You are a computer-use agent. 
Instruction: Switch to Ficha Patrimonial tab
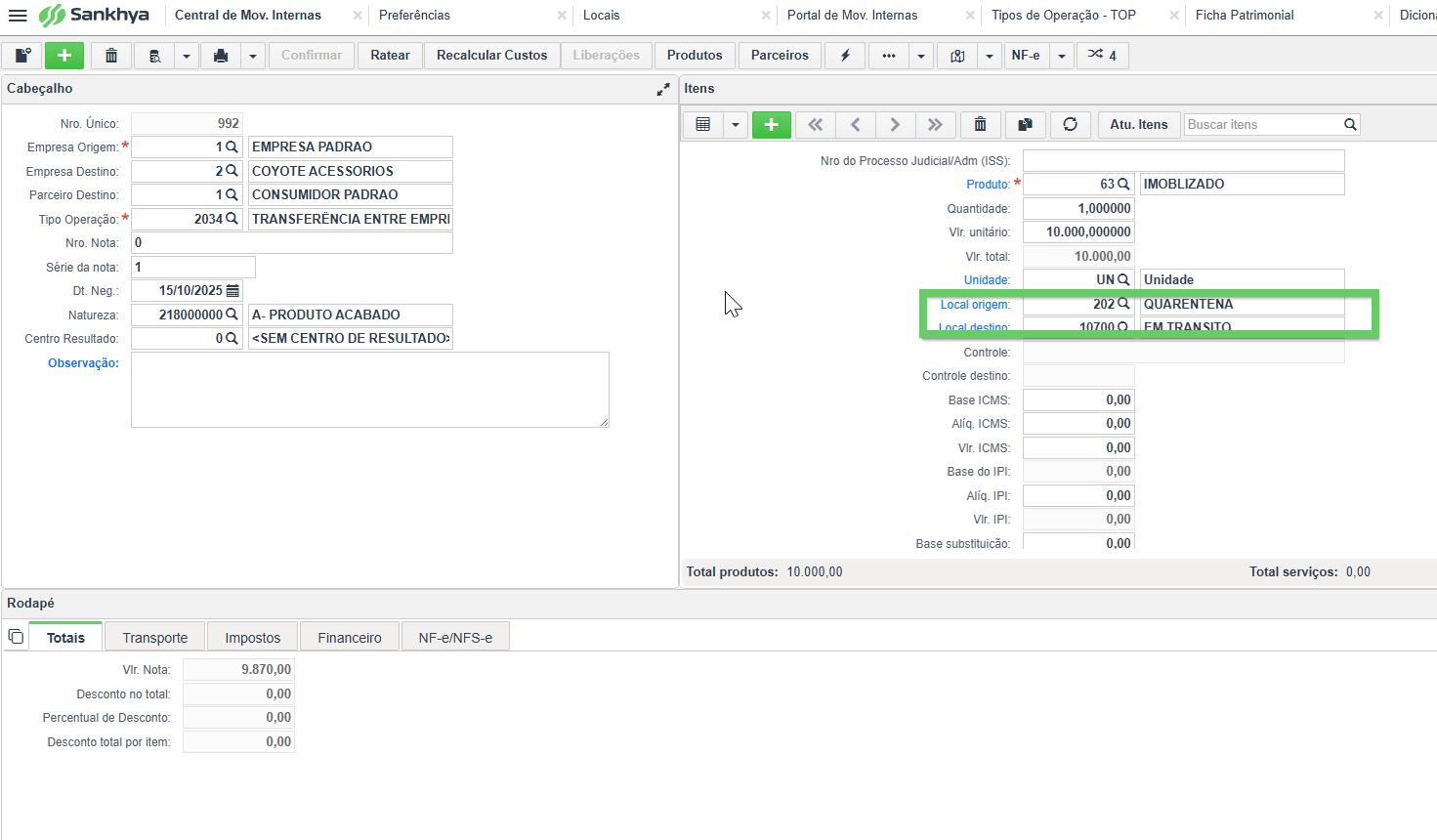pos(1244,16)
